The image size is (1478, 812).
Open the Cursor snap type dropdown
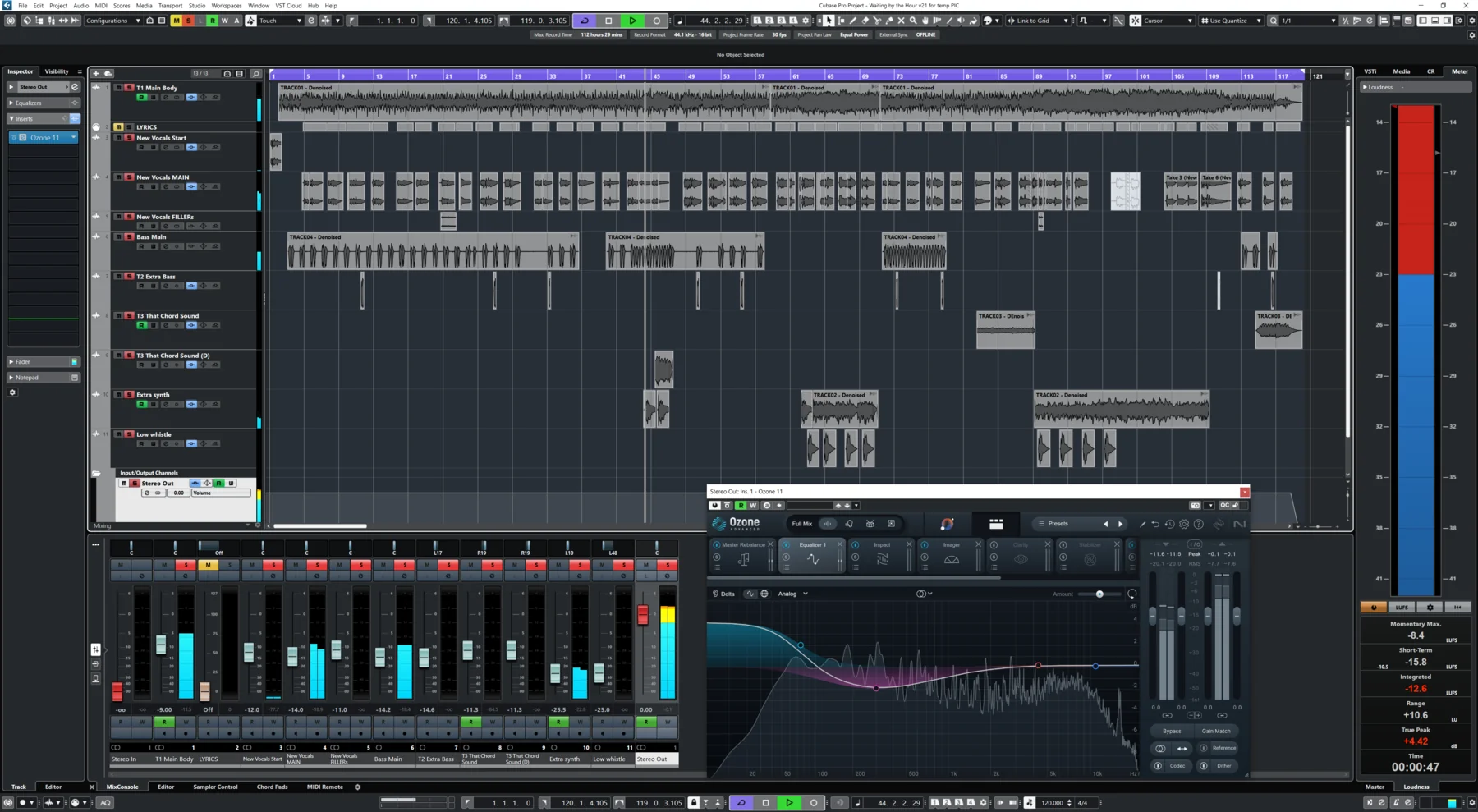[x=1168, y=21]
